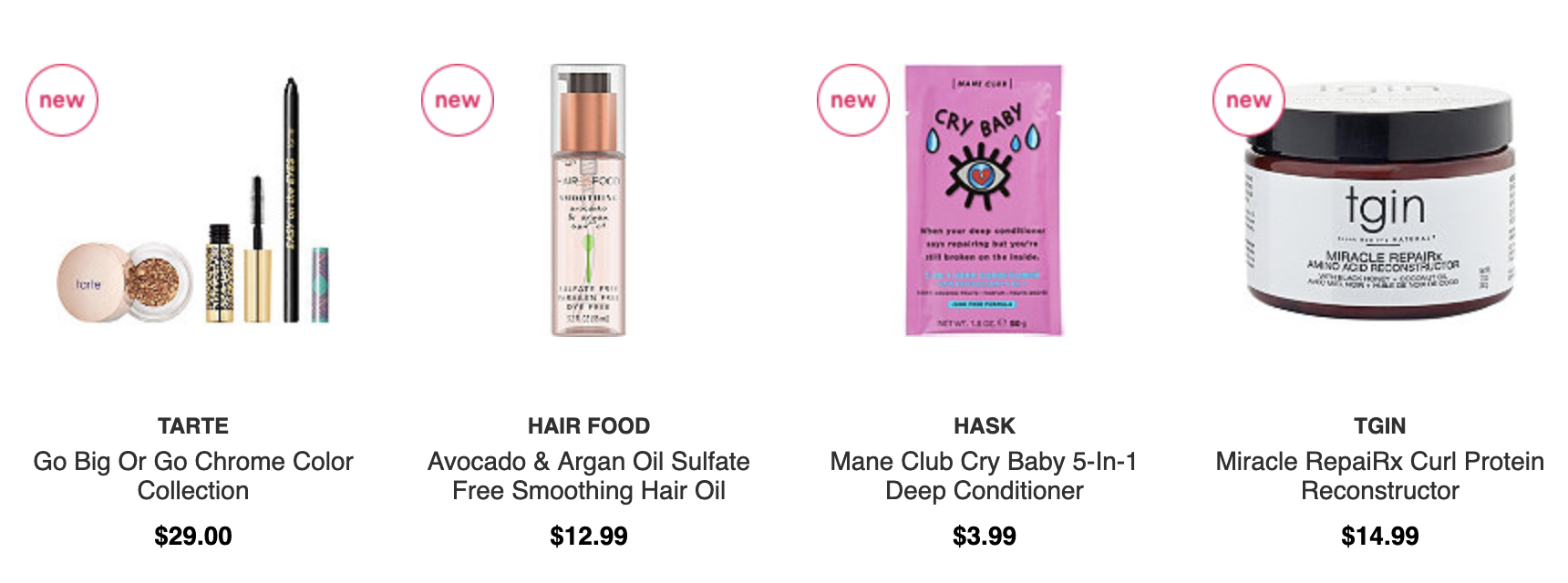
Task: Click the new badge on Tarte product
Action: 61,100
